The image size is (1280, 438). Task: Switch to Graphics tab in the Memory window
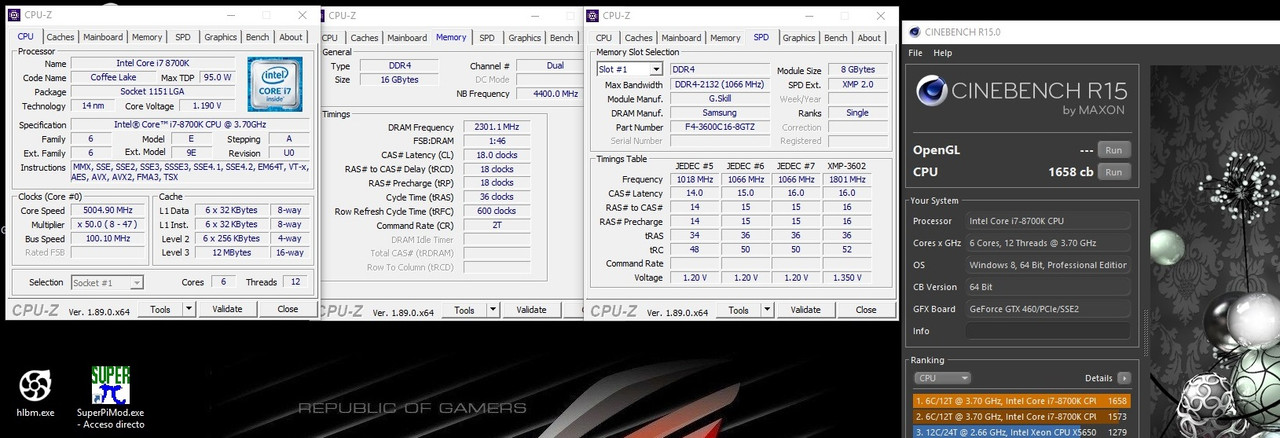pyautogui.click(x=525, y=38)
